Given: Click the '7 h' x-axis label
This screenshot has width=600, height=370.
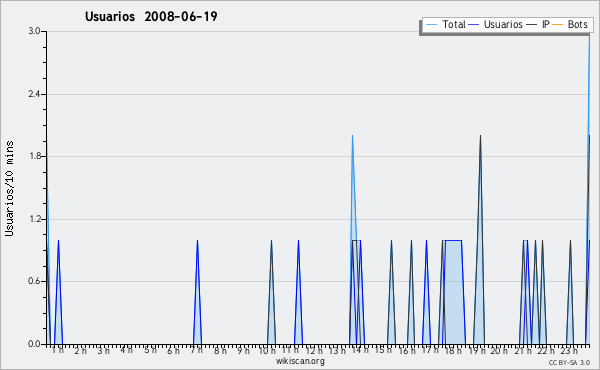Looking at the screenshot, I should point(196,350).
